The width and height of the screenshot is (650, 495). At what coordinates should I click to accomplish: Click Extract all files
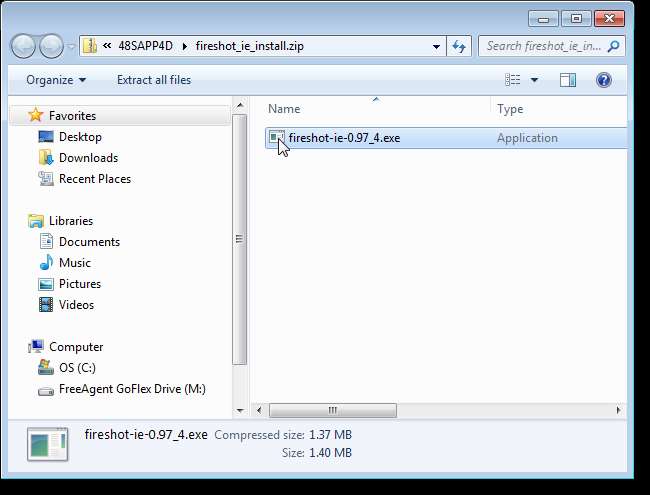154,80
